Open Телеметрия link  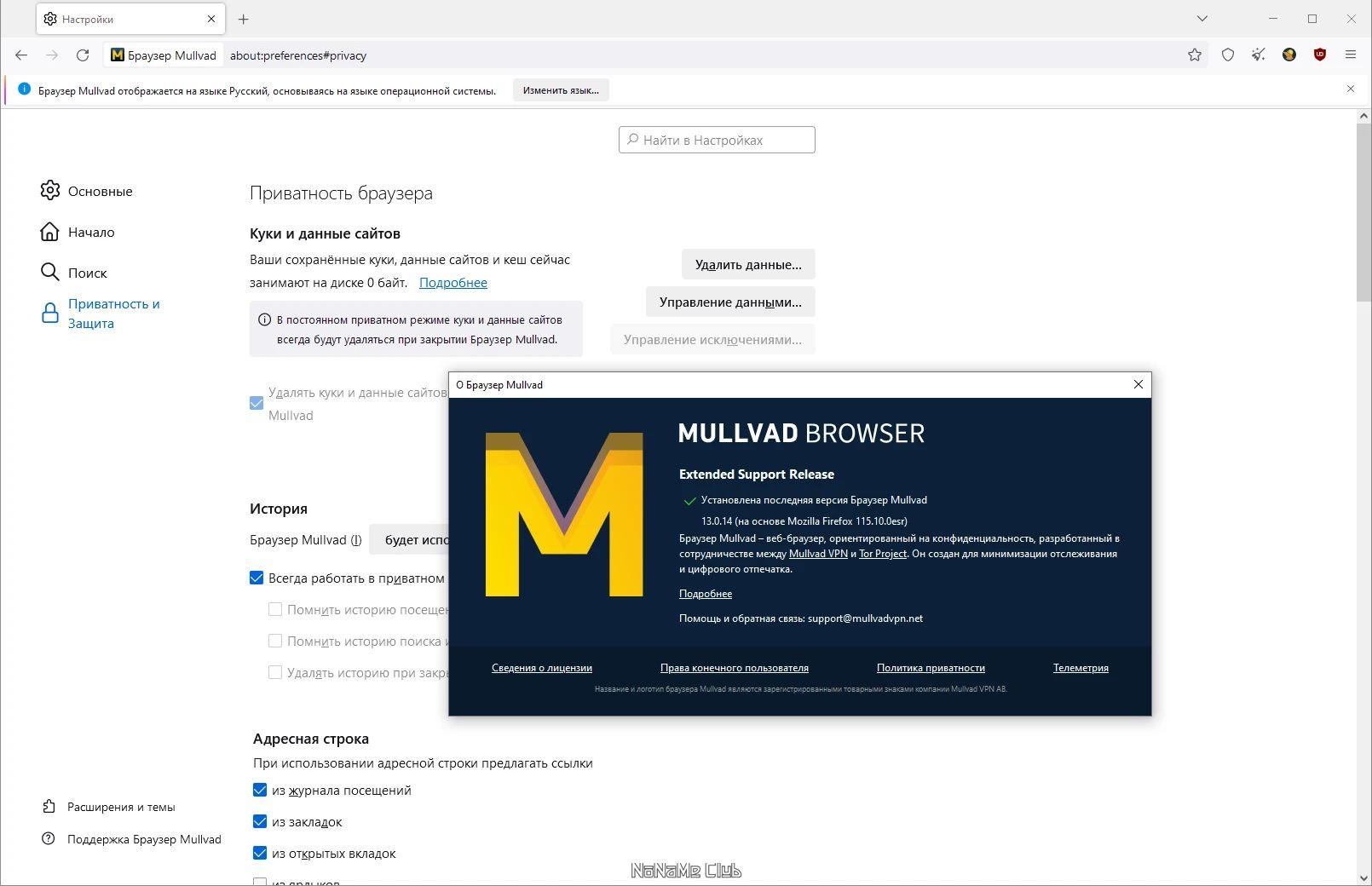tap(1081, 668)
